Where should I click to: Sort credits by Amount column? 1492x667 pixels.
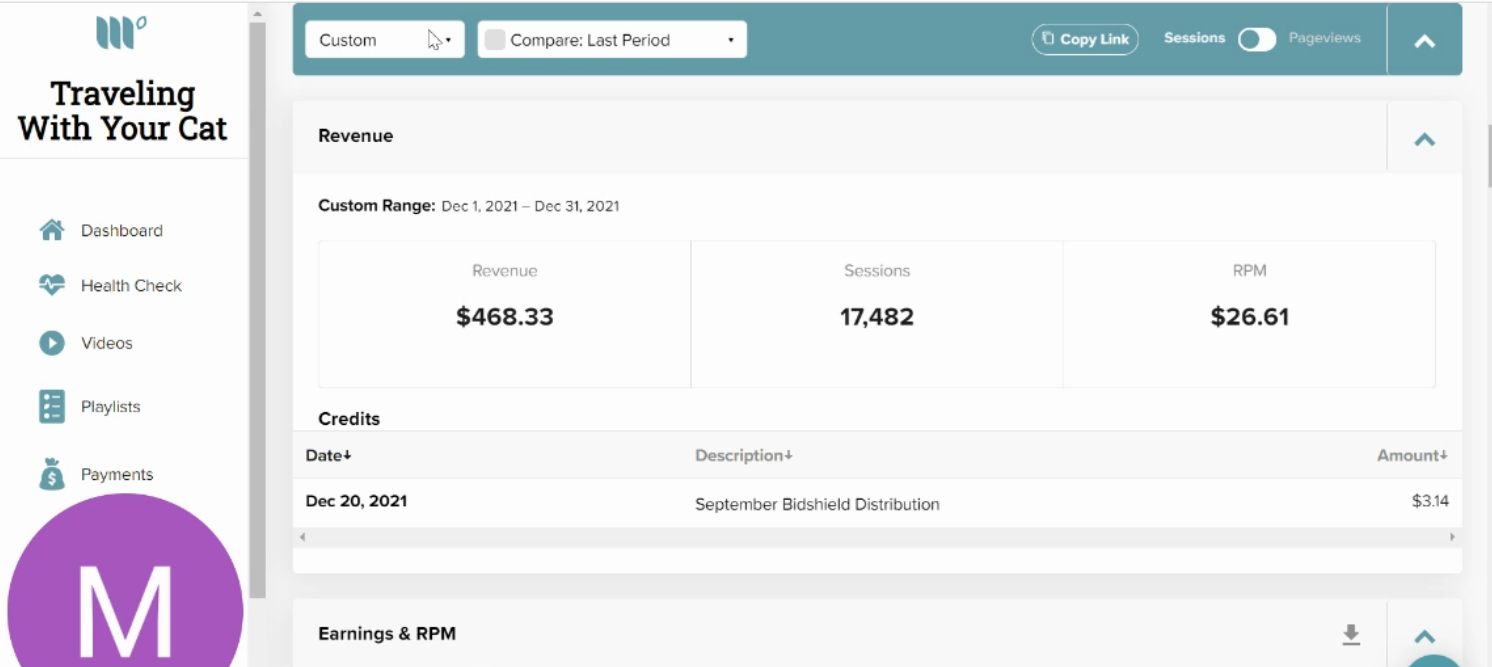pyautogui.click(x=1412, y=455)
